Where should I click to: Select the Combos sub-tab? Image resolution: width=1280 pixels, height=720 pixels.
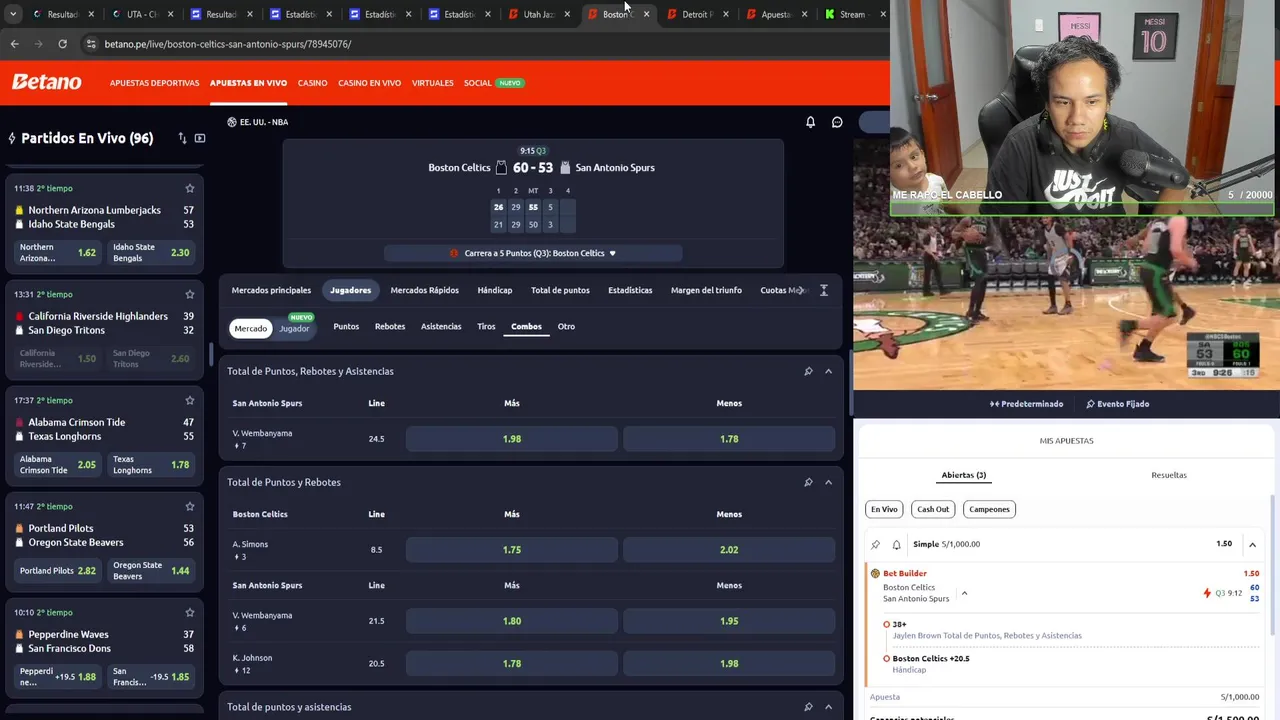pyautogui.click(x=526, y=326)
